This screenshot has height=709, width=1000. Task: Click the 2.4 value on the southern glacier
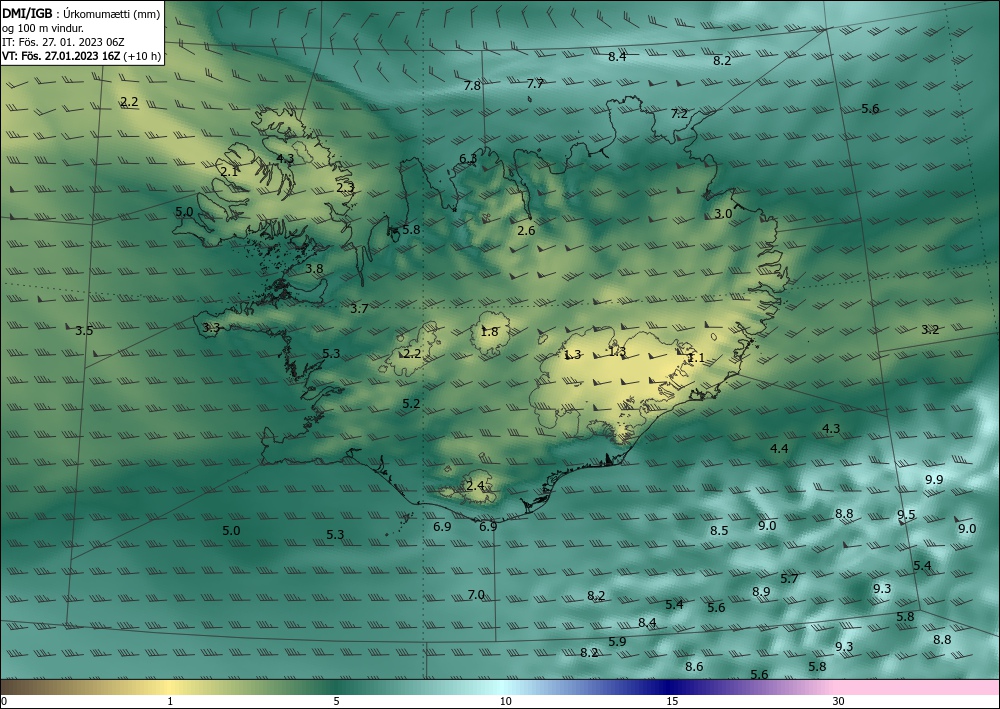[475, 486]
